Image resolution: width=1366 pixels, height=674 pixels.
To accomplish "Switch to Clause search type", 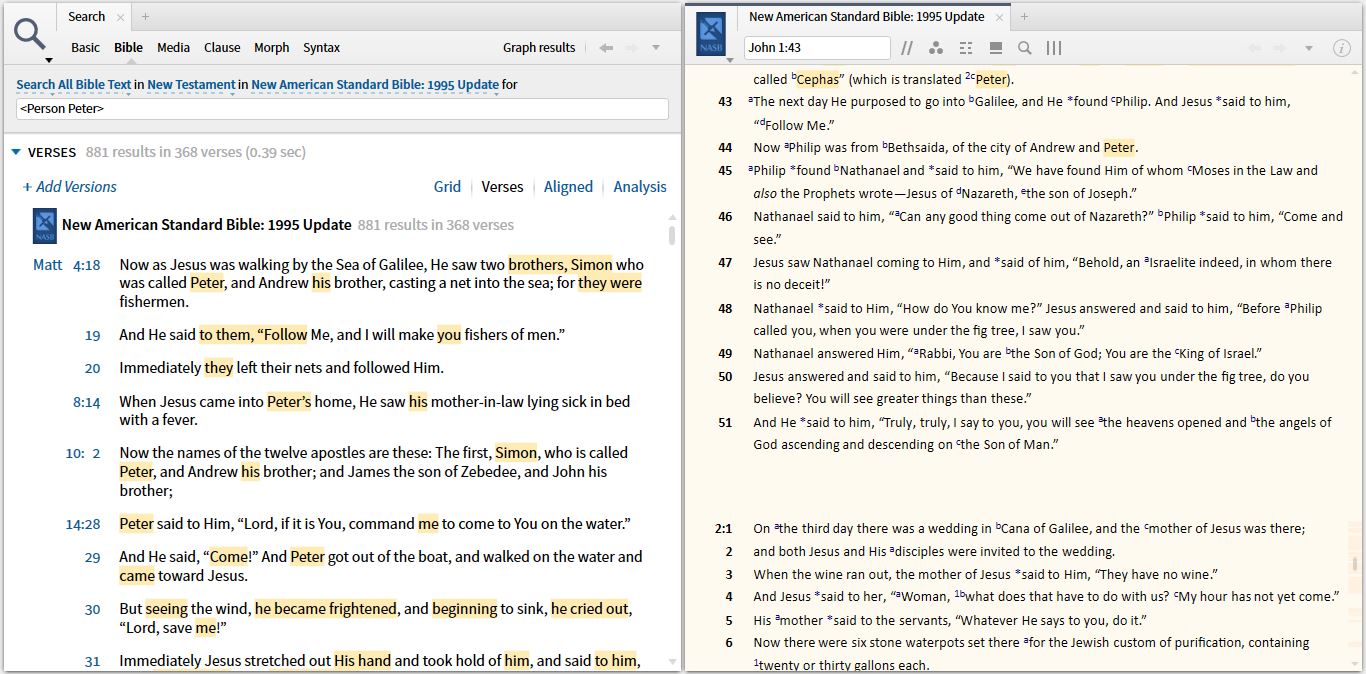I will 222,48.
